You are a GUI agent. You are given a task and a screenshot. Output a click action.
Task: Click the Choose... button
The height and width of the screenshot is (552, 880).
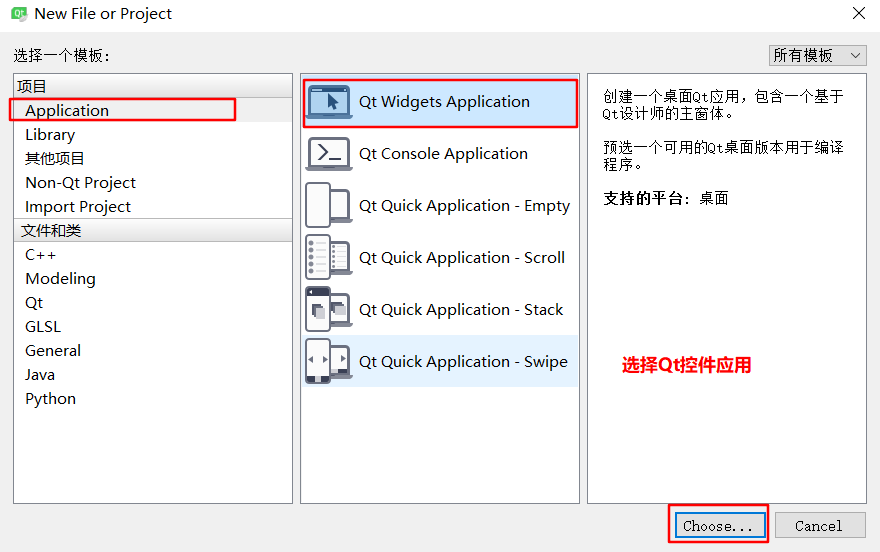(721, 526)
